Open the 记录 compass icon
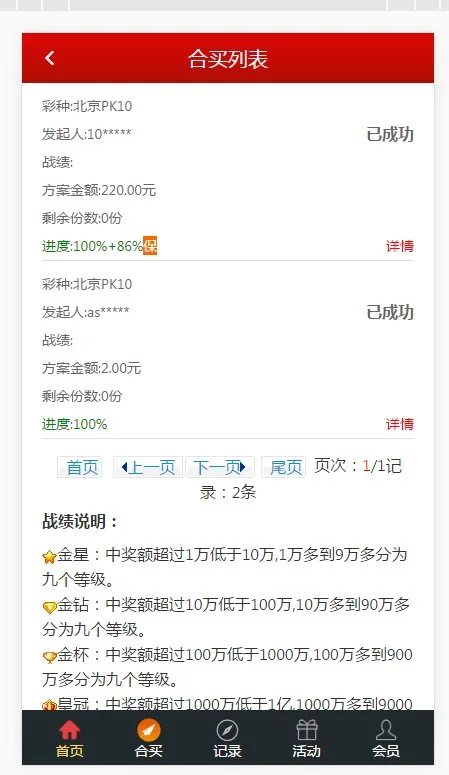Viewport: 449px width, 775px height. [227, 730]
